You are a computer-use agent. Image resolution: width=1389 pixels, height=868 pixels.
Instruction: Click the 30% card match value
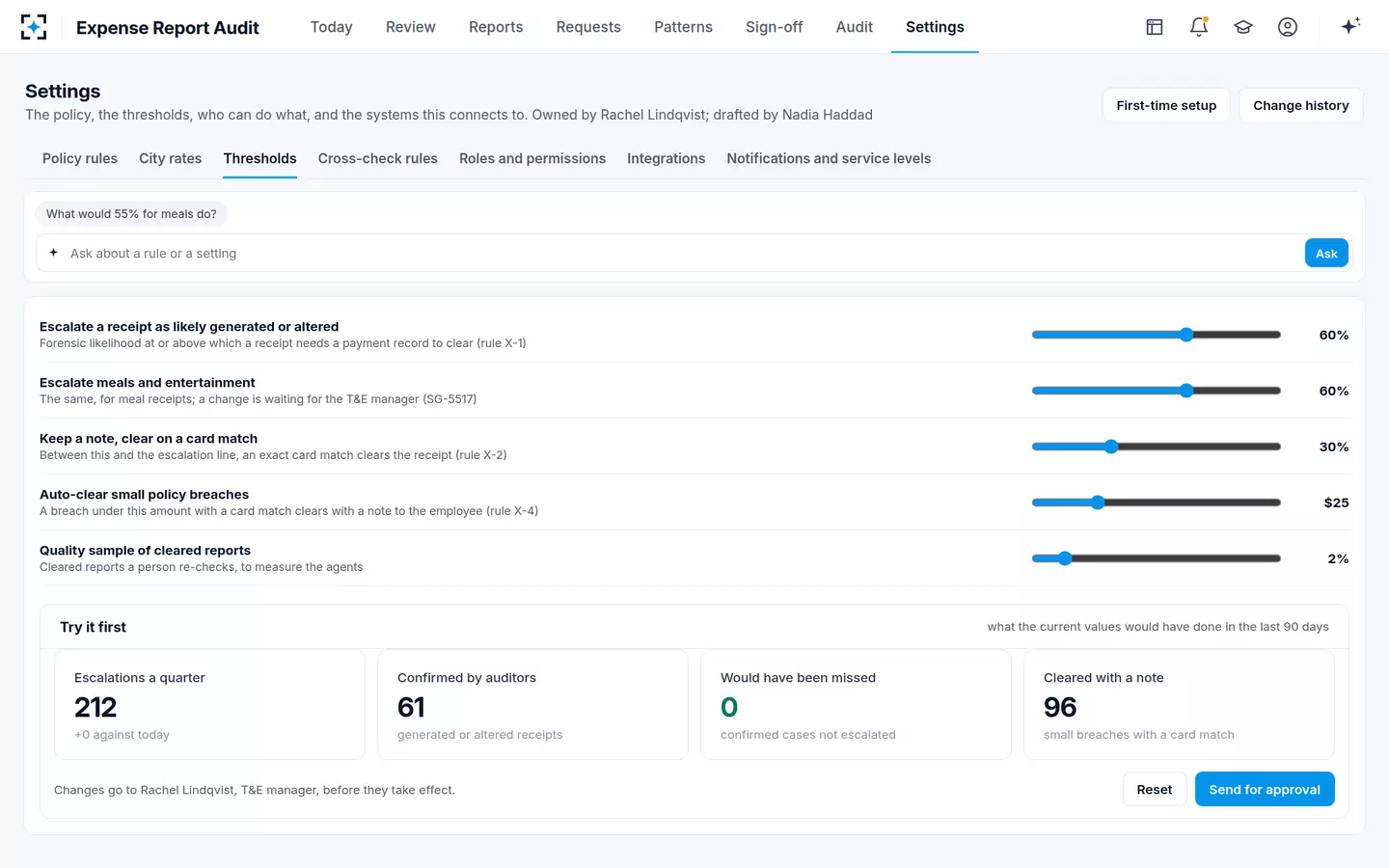pos(1334,447)
